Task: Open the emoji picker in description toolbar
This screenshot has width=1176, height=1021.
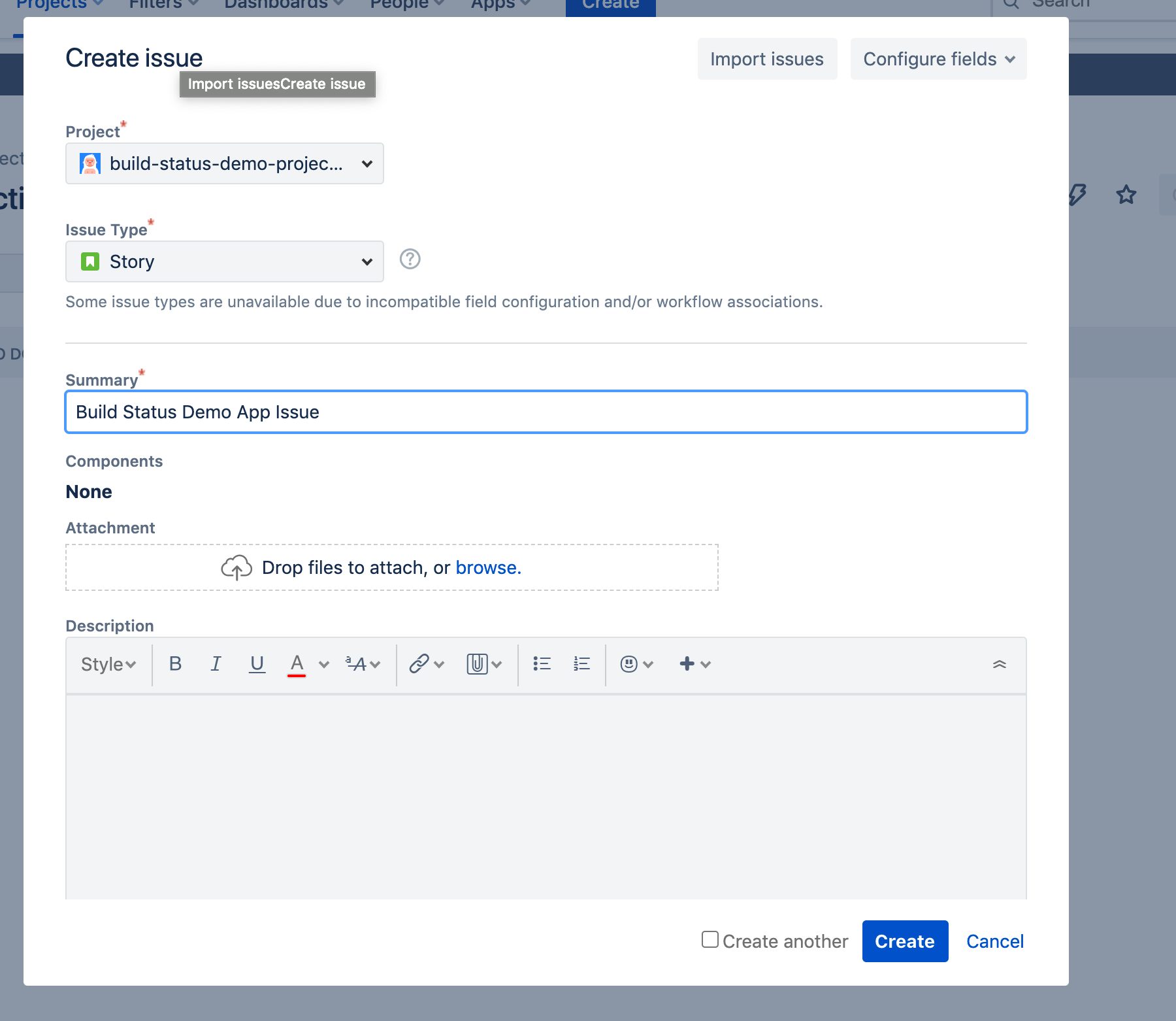Action: pos(628,663)
